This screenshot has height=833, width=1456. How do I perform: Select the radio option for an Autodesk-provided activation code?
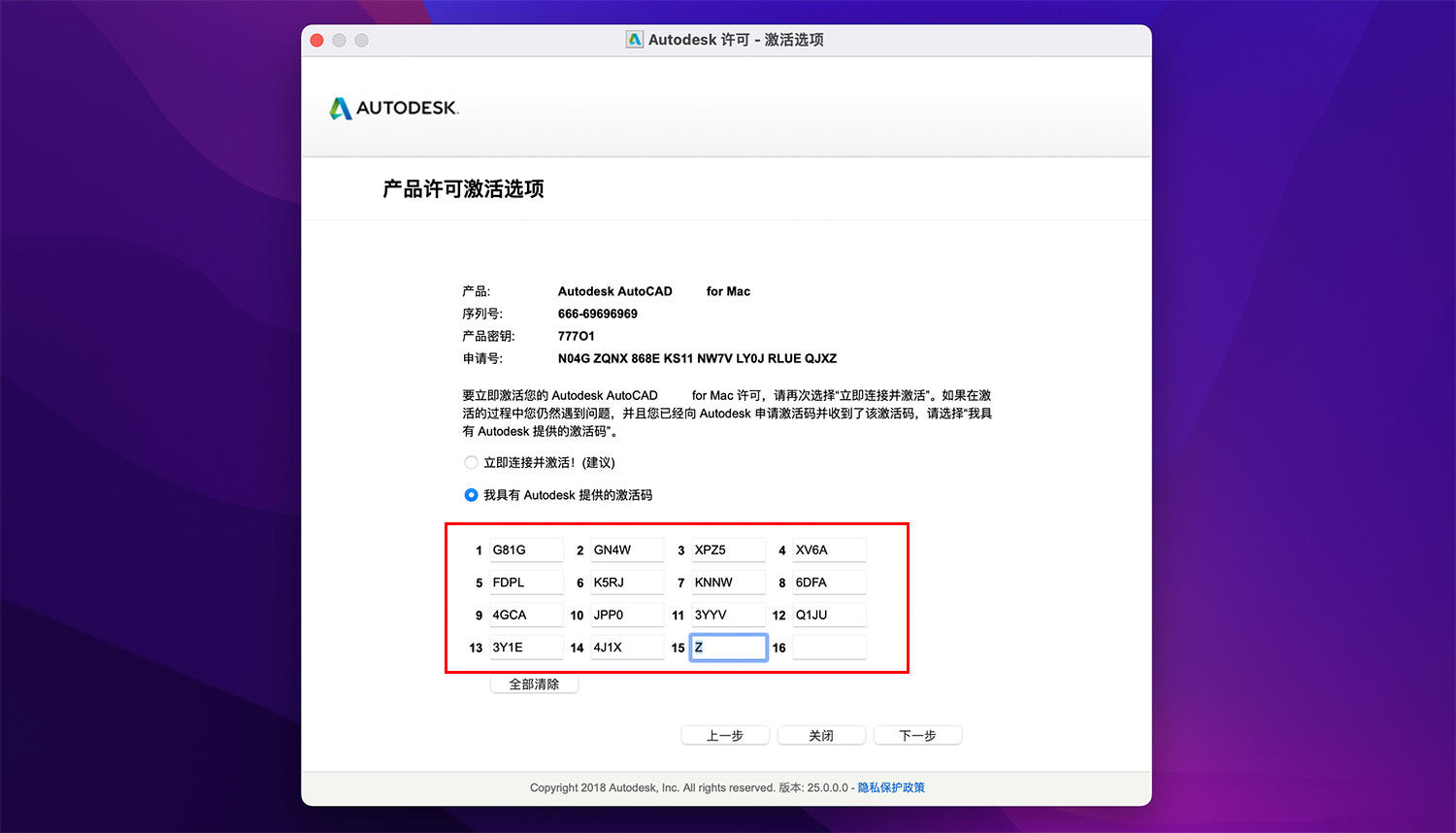(x=471, y=495)
